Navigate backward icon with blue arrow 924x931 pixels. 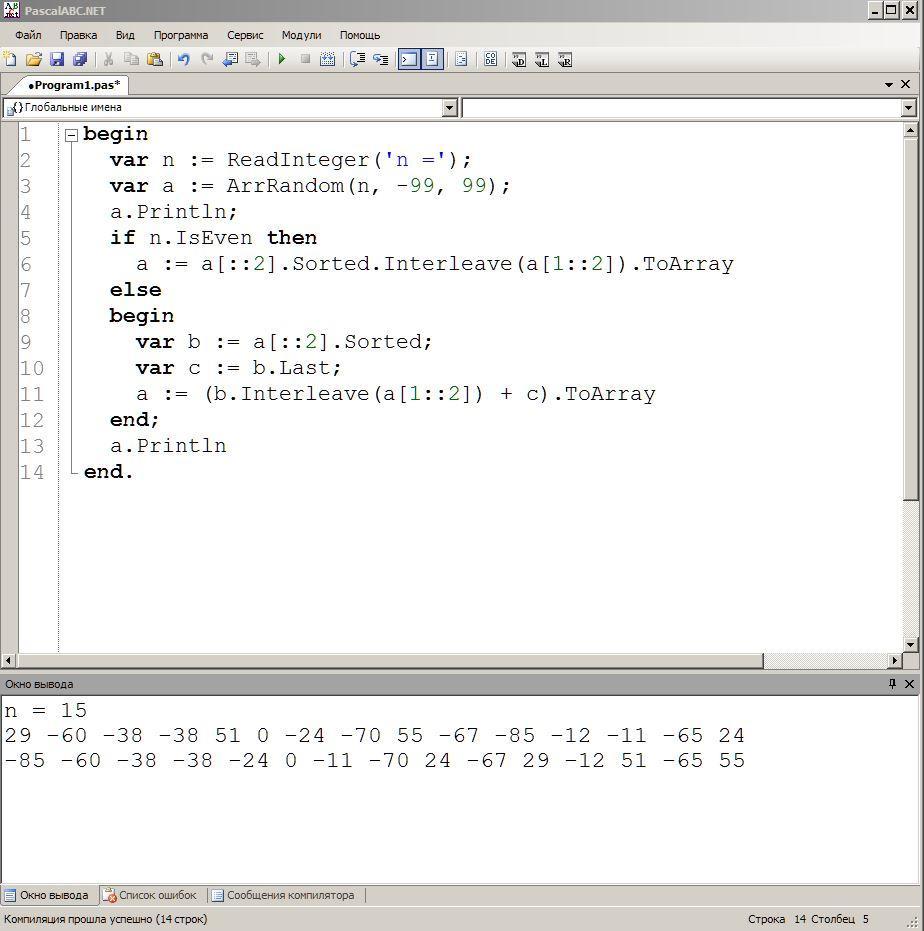230,59
